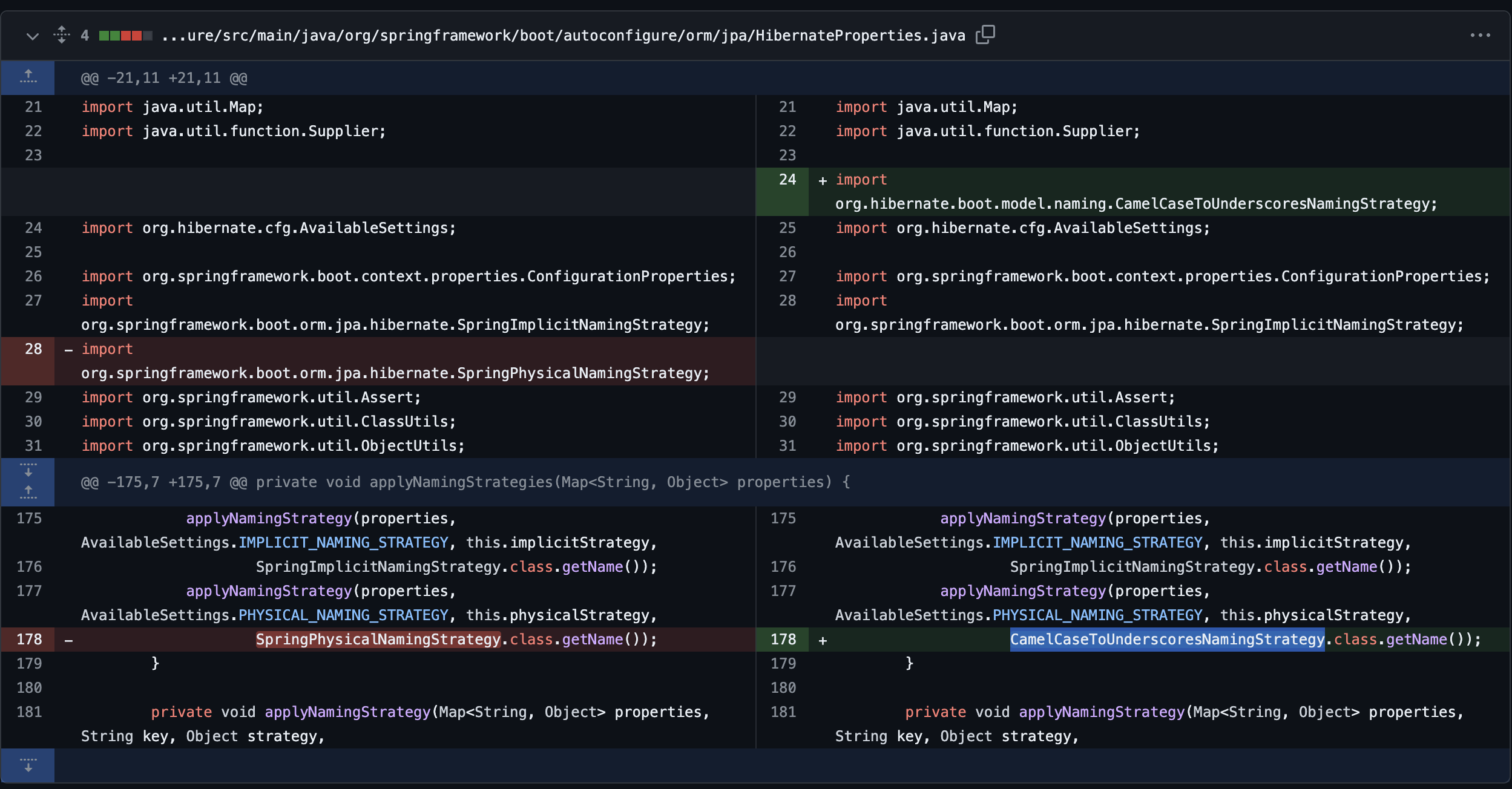
Task: Expand code below line 181
Action: pyautogui.click(x=28, y=765)
